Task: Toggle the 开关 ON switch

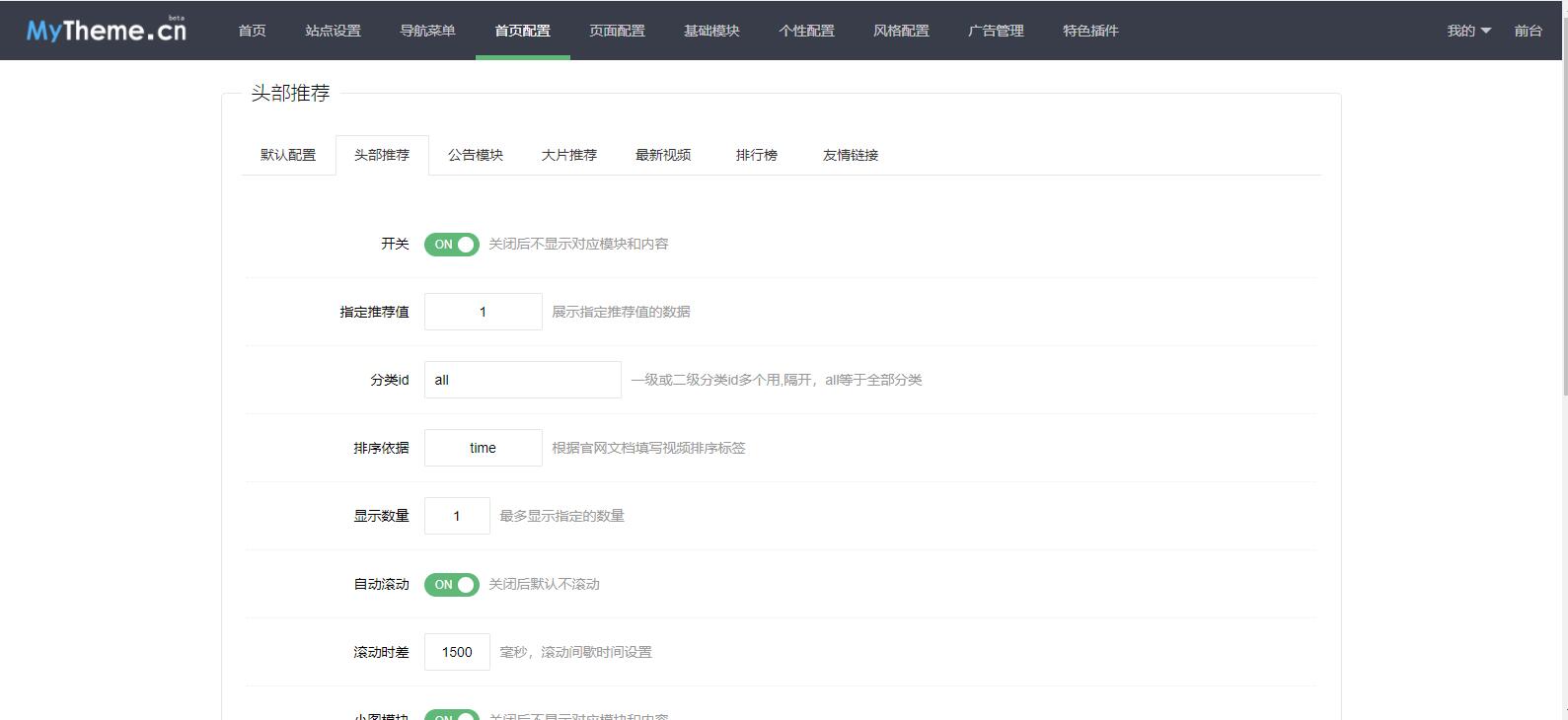Action: tap(451, 245)
